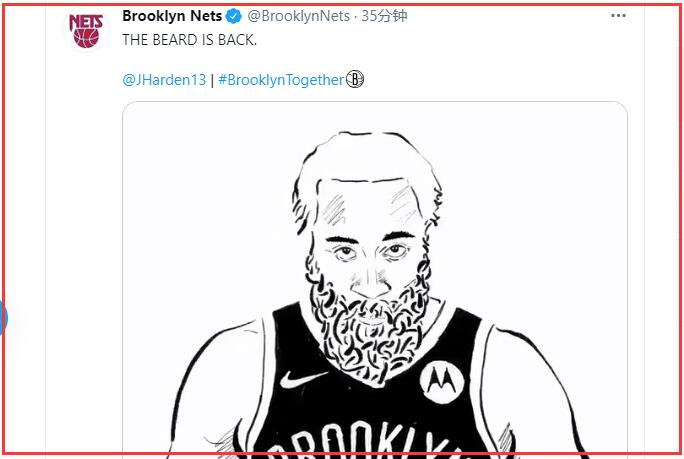Click the THE BEARD IS BACK text
The width and height of the screenshot is (684, 459).
(189, 41)
